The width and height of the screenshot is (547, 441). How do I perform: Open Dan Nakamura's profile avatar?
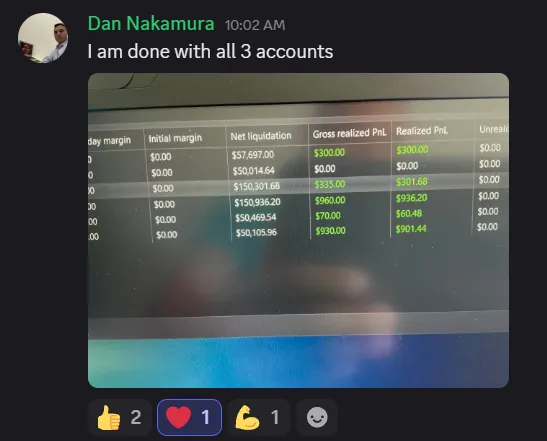click(43, 38)
